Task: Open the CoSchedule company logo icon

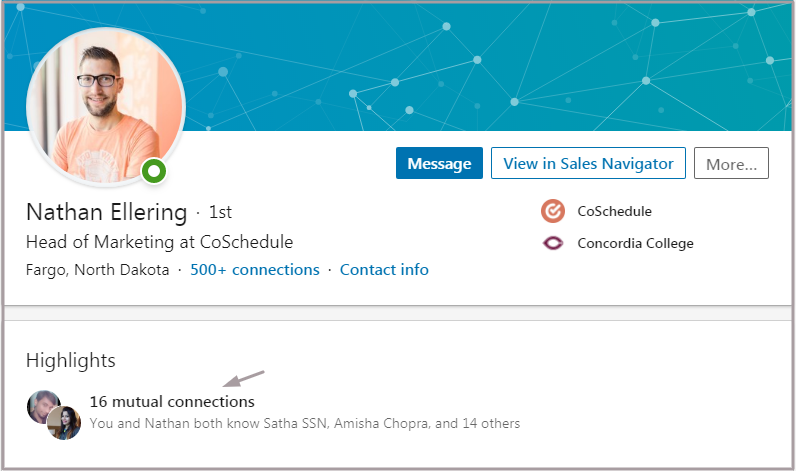Action: 553,211
